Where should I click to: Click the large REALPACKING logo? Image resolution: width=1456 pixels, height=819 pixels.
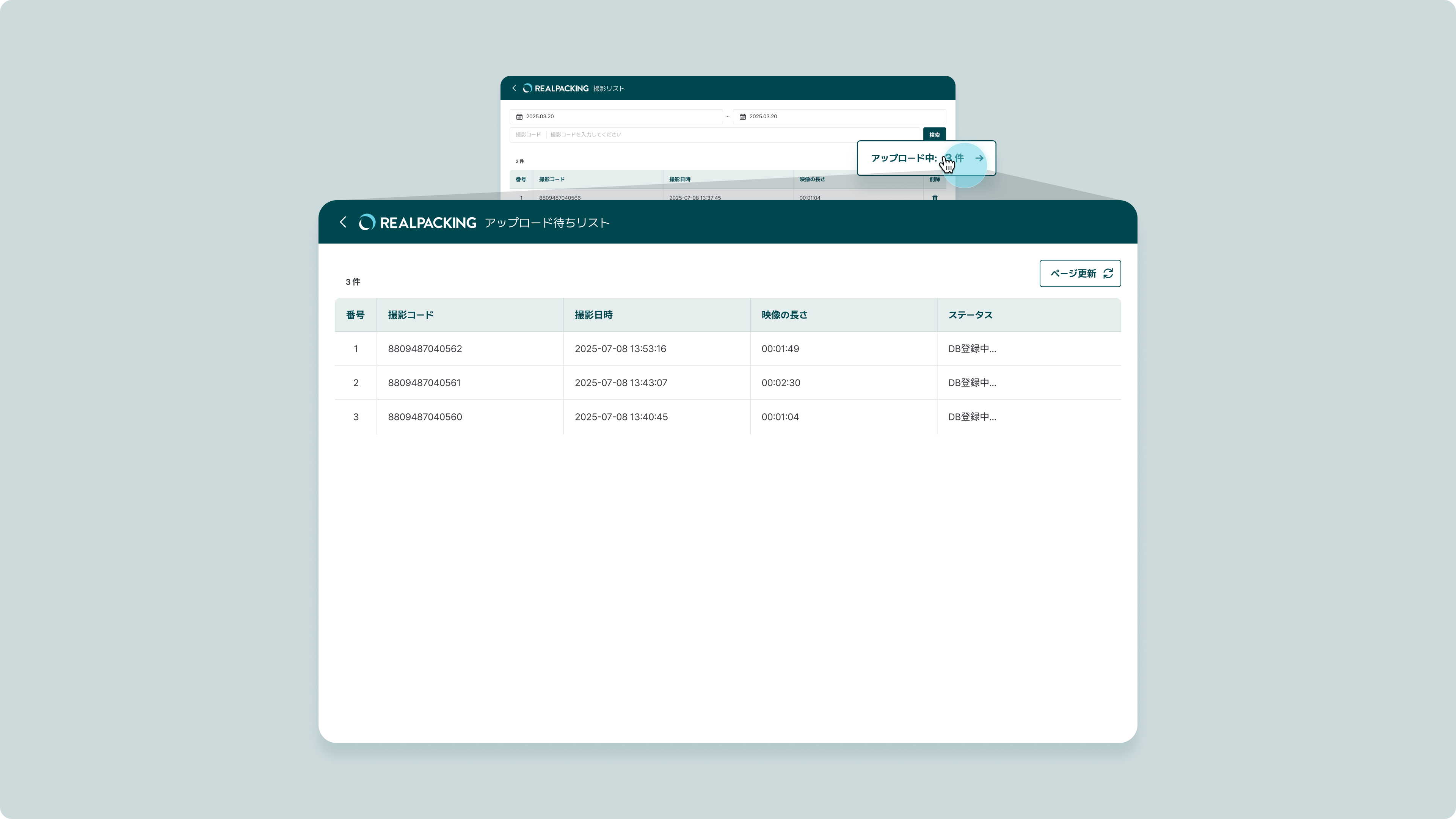point(418,223)
